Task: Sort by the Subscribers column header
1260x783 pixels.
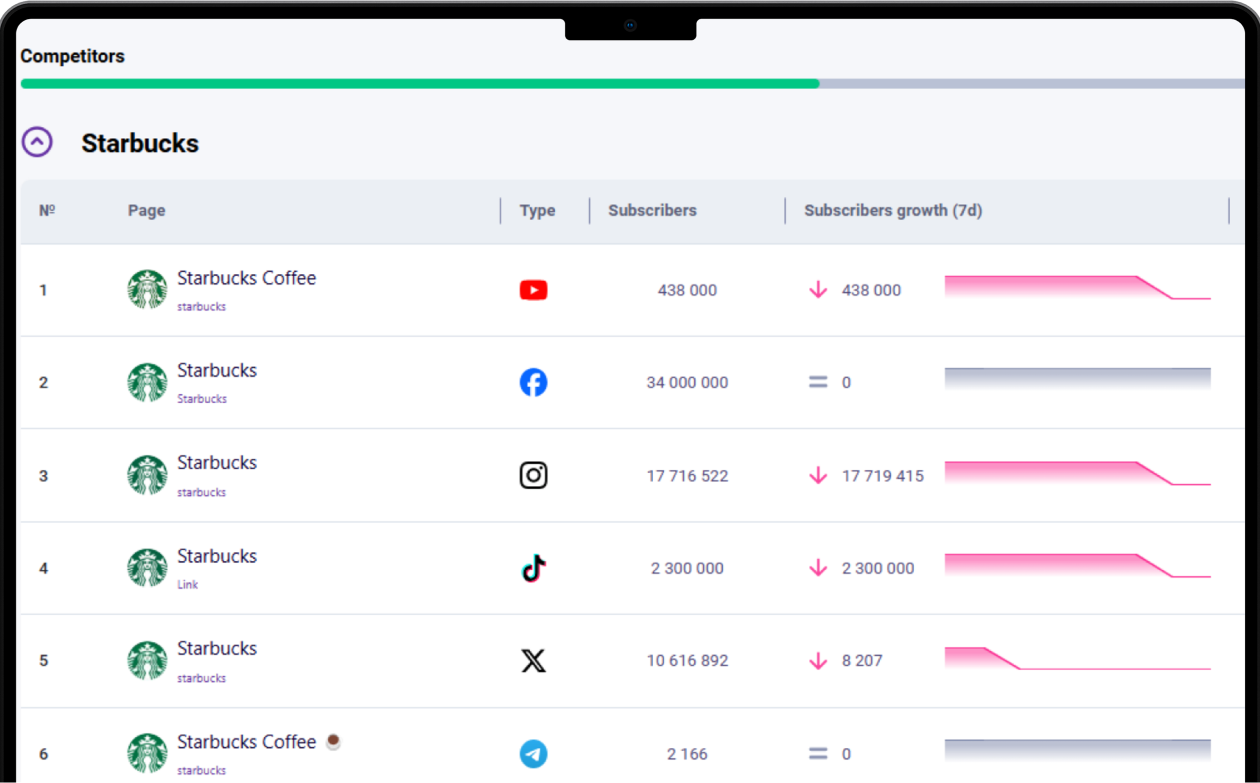Action: (652, 210)
